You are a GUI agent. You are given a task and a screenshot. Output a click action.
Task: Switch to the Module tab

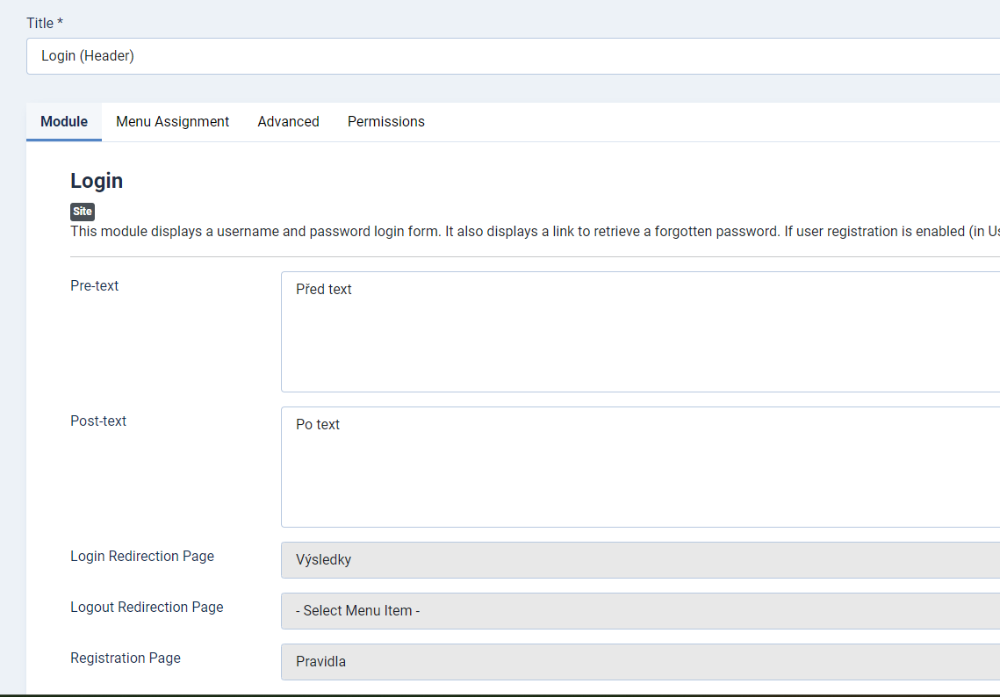pyautogui.click(x=64, y=121)
